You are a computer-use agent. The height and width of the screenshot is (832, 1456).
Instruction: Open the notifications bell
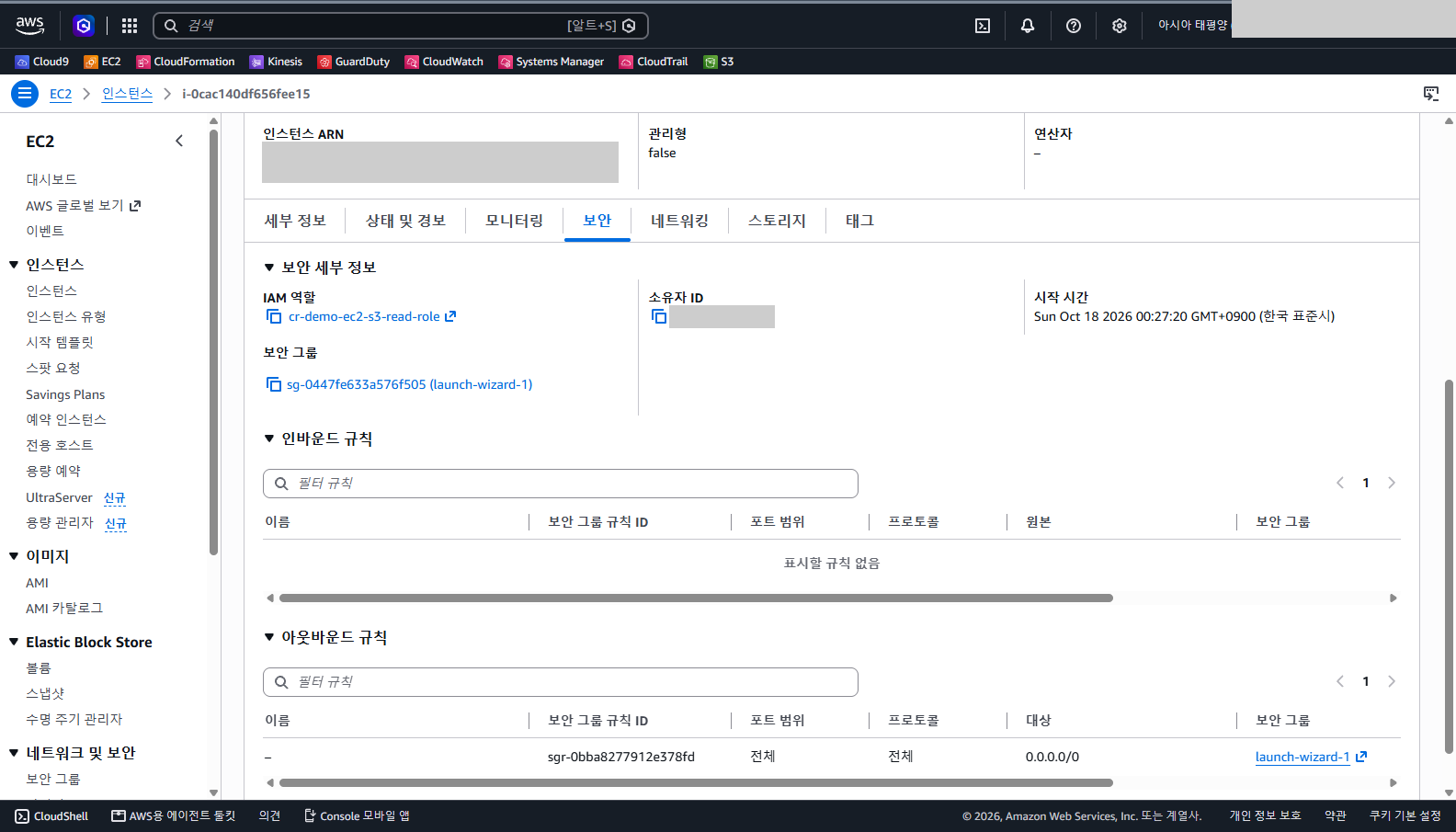[1028, 26]
